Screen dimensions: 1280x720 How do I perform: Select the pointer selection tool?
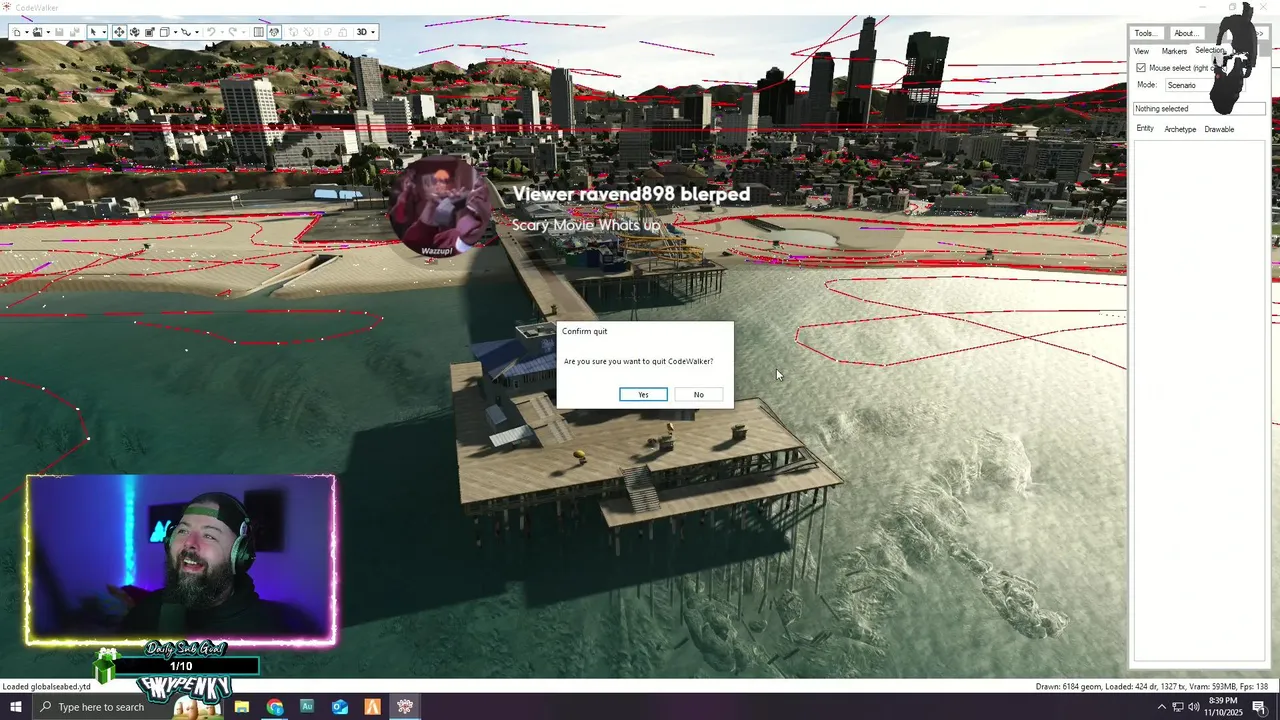(x=93, y=32)
